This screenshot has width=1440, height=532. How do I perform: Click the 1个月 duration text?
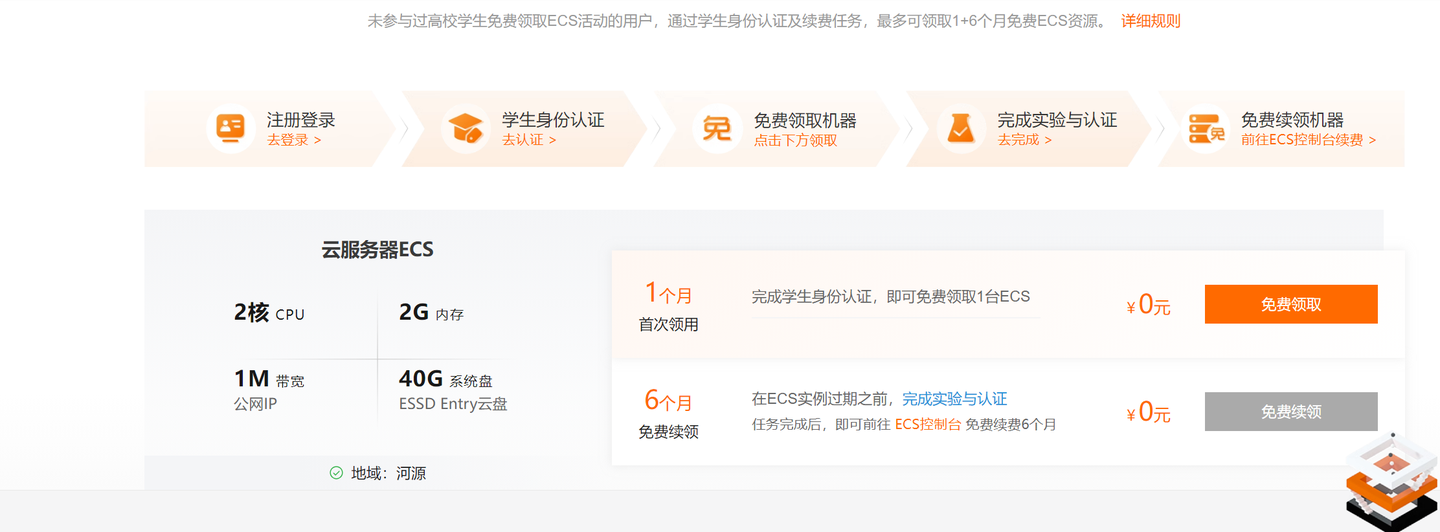pos(668,293)
